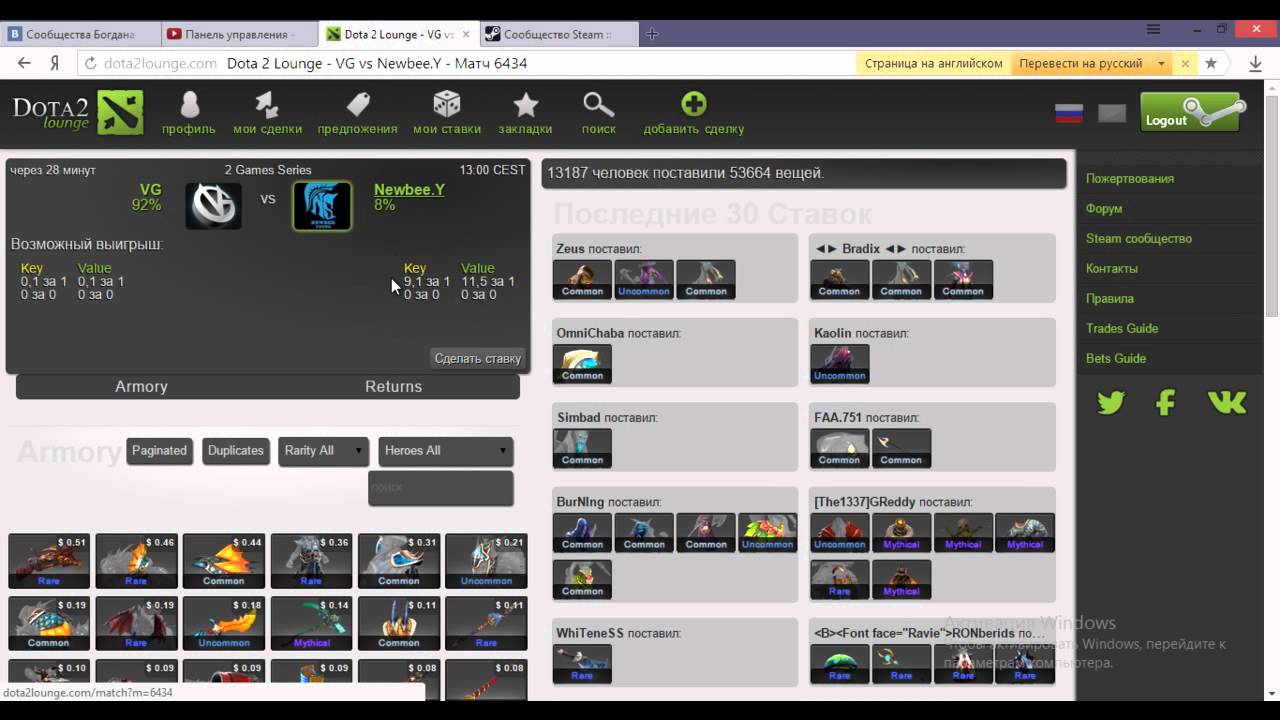Click WhiTeneSS's Rare bet item
Image resolution: width=1280 pixels, height=720 pixels.
[x=582, y=664]
